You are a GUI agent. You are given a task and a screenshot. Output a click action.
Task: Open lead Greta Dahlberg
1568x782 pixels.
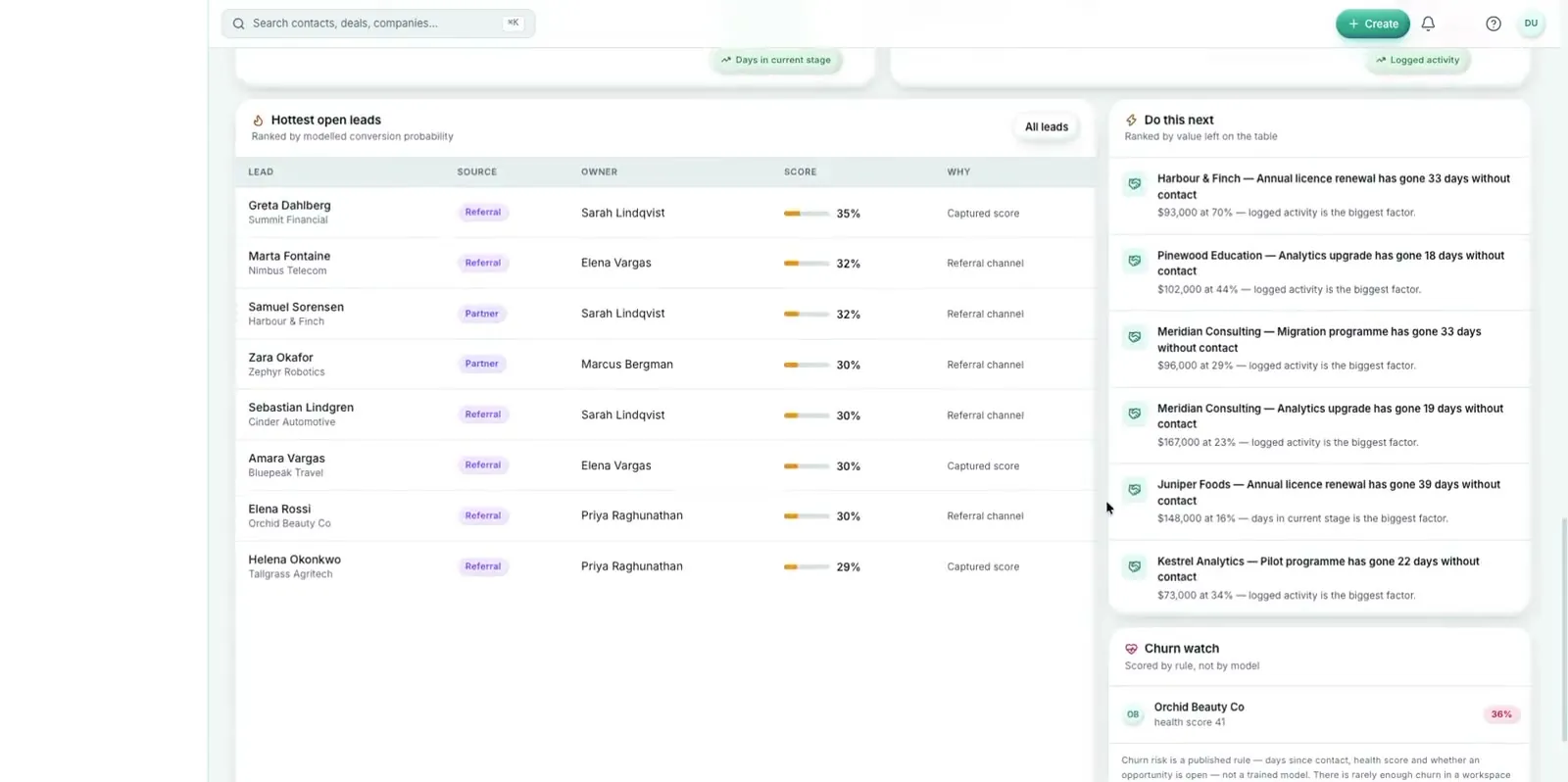289,206
